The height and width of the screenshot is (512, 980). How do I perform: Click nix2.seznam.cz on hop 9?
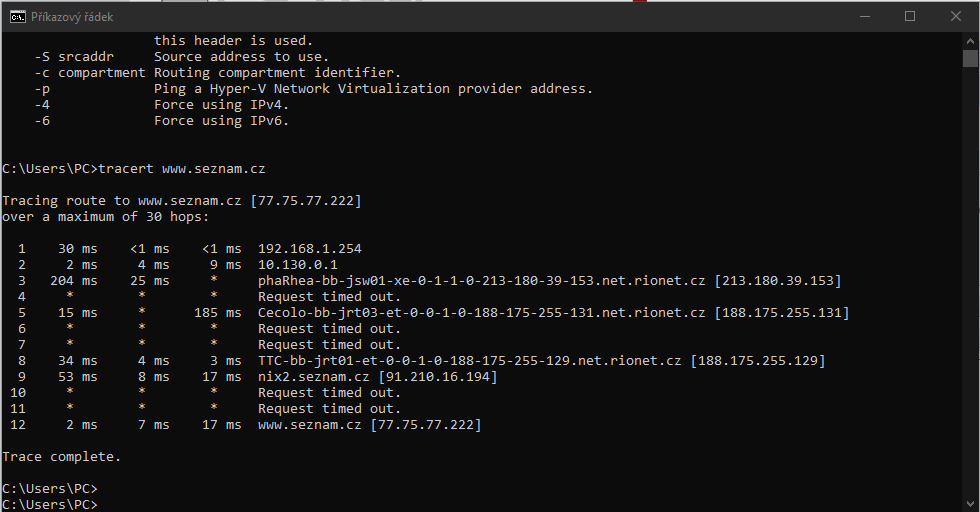click(x=314, y=376)
